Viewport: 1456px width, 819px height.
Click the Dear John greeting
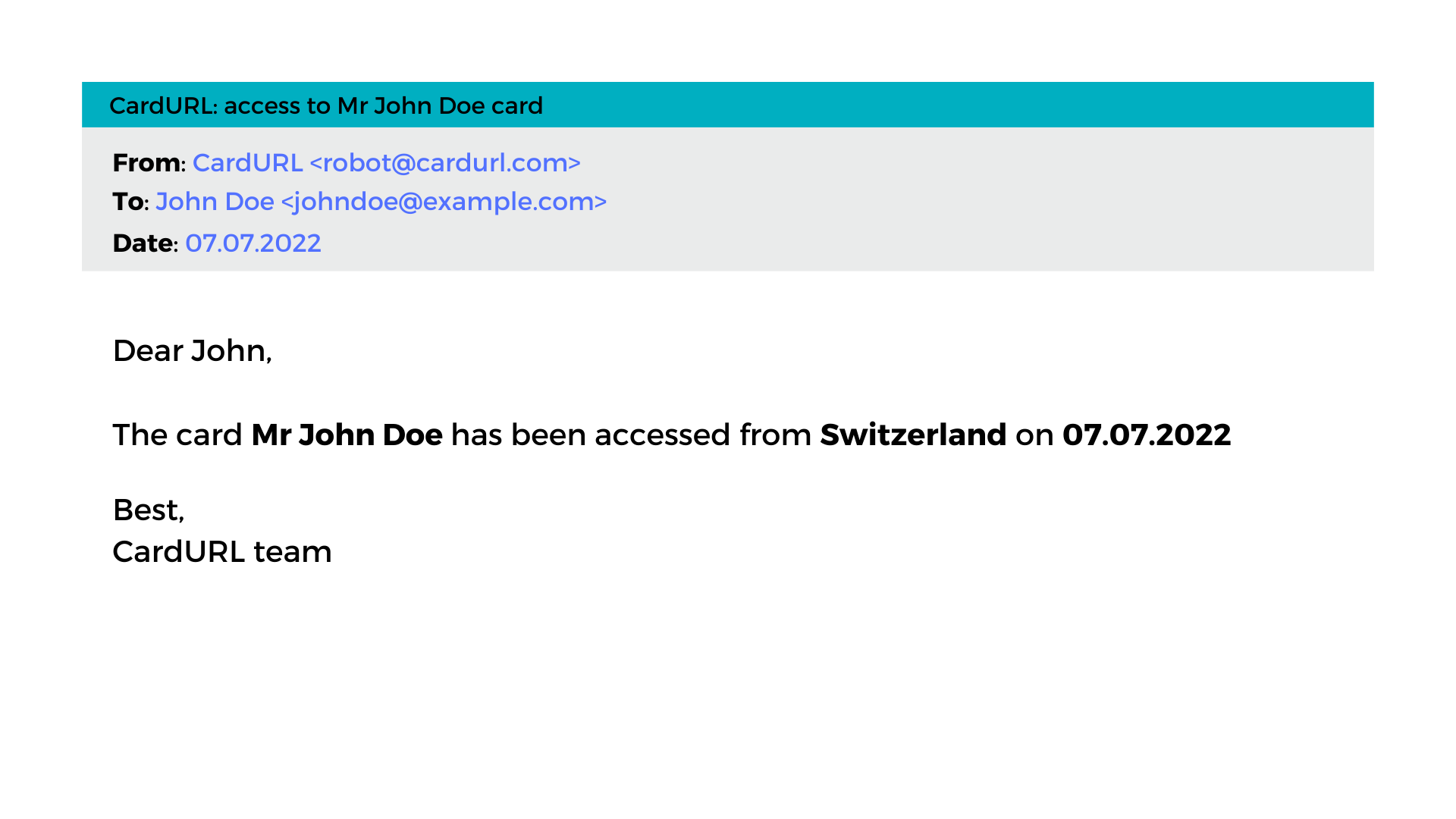pos(192,350)
